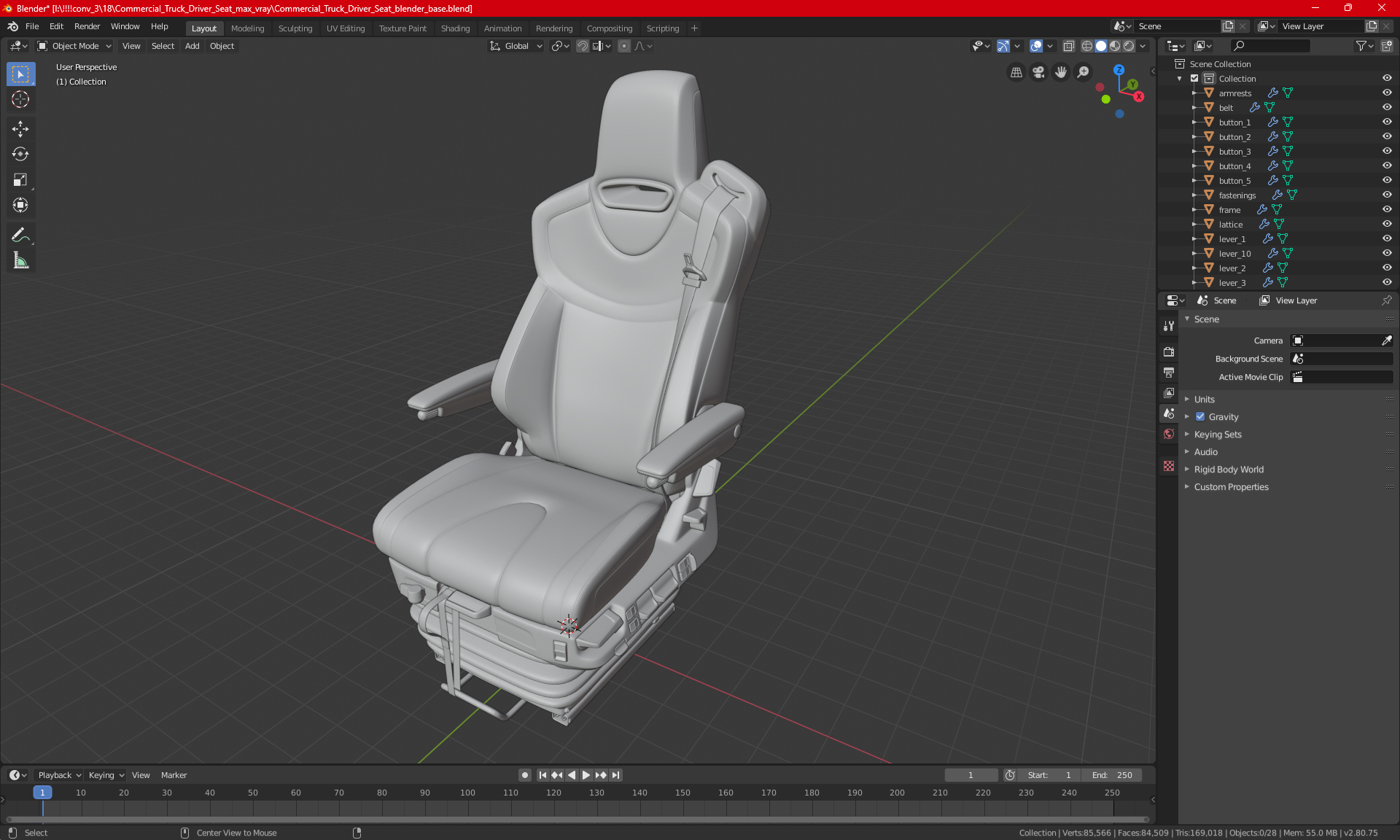Toggle visibility of armrests object

1387,92
